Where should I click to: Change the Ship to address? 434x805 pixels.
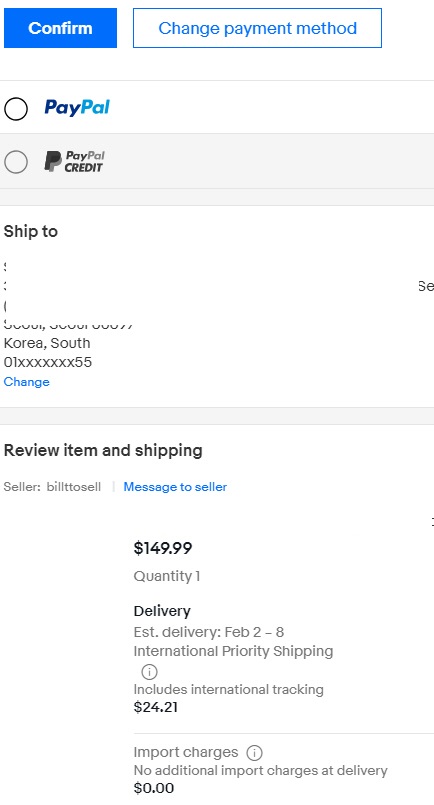[27, 381]
